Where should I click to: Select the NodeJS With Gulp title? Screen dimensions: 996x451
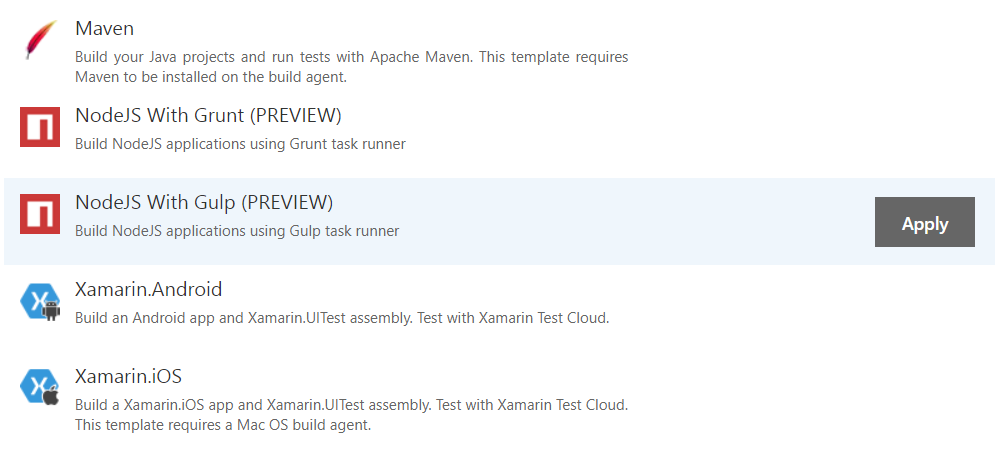(158, 203)
